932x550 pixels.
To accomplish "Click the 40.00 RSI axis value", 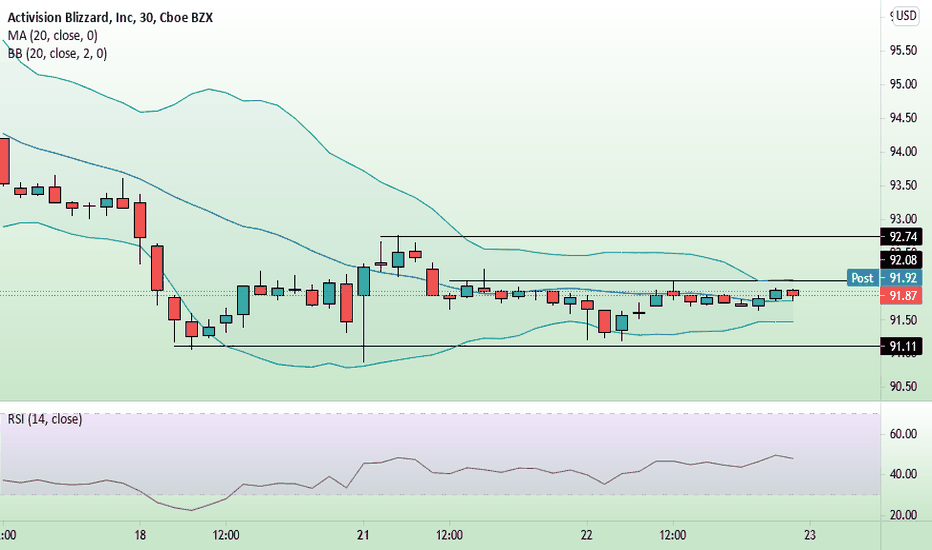I will click(x=903, y=474).
